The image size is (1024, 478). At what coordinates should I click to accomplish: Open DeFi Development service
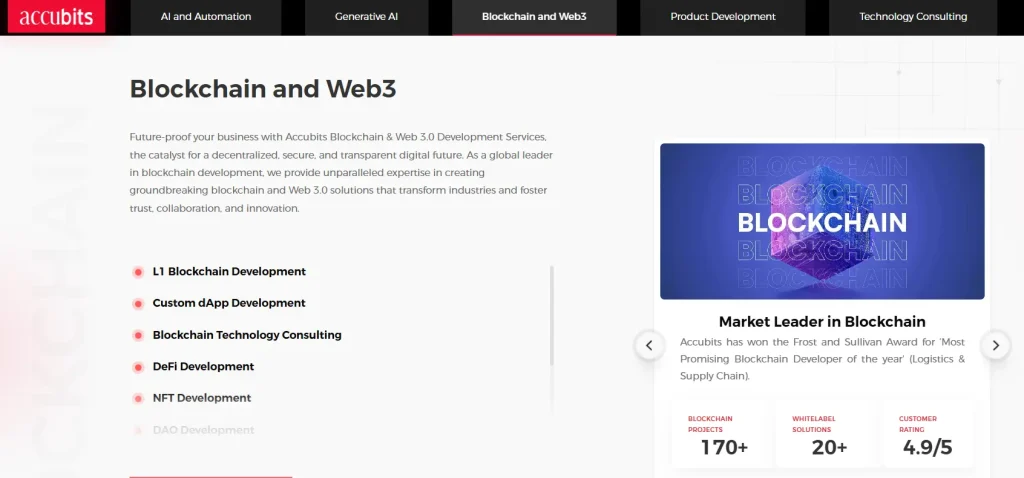click(x=203, y=366)
